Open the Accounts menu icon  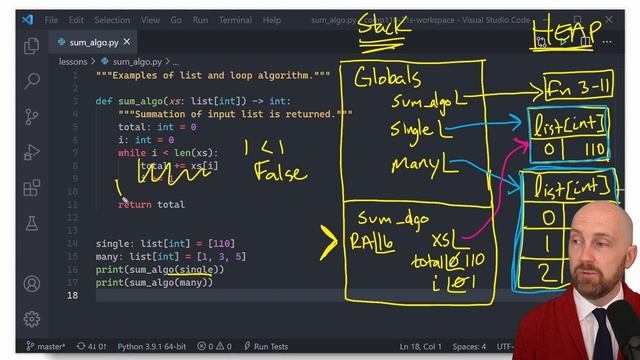[x=31, y=283]
